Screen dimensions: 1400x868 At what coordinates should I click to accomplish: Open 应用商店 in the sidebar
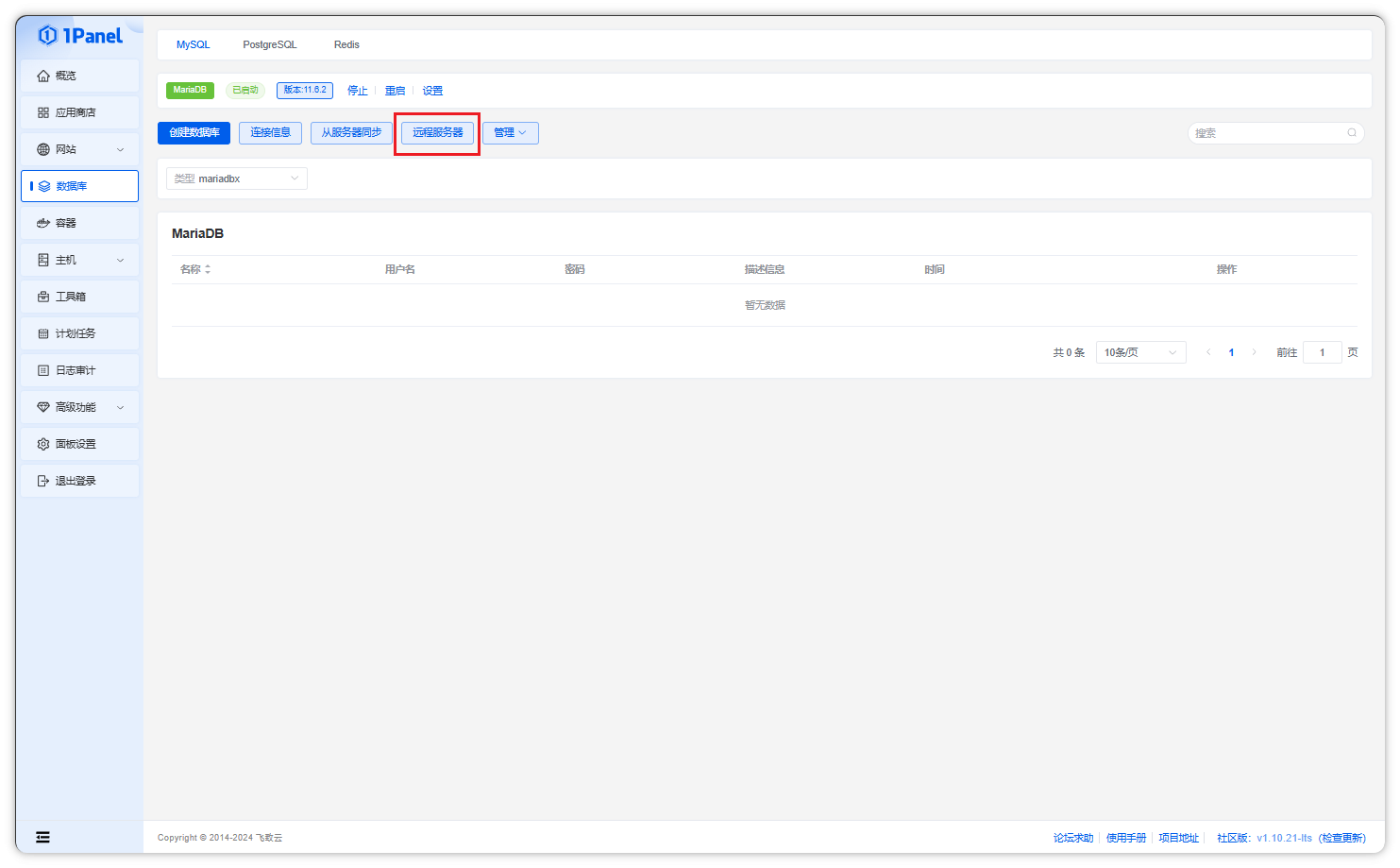pos(79,112)
